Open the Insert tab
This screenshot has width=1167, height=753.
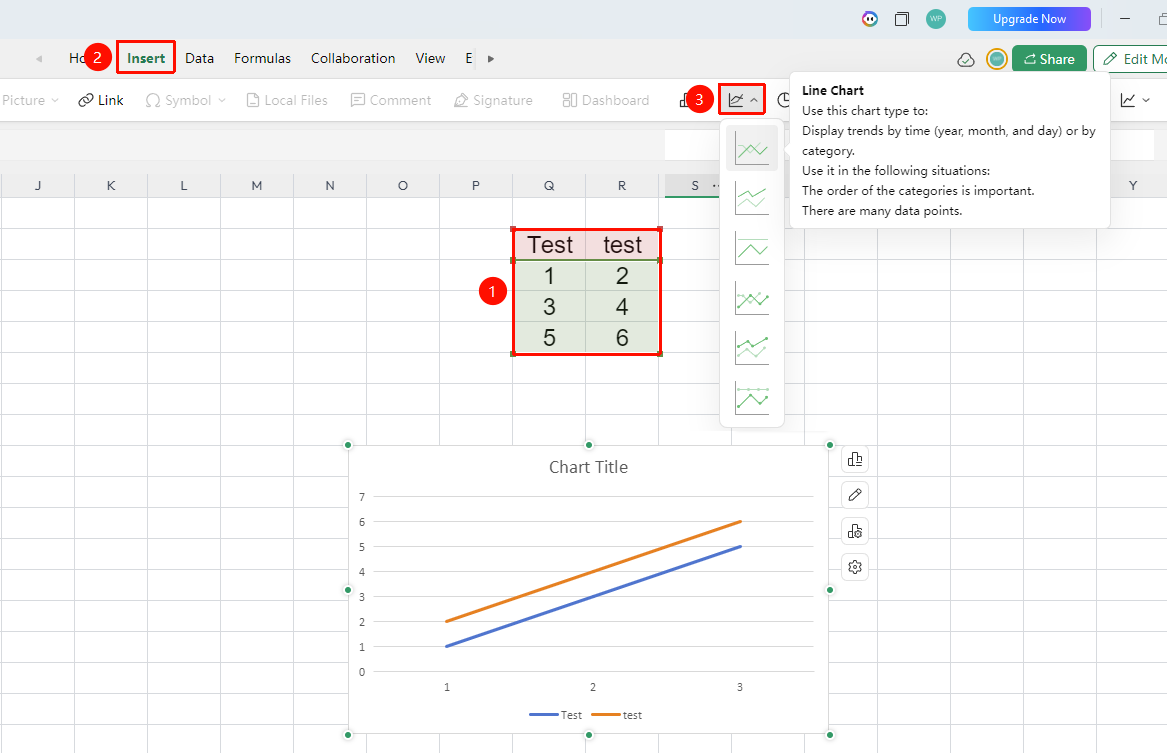click(146, 58)
